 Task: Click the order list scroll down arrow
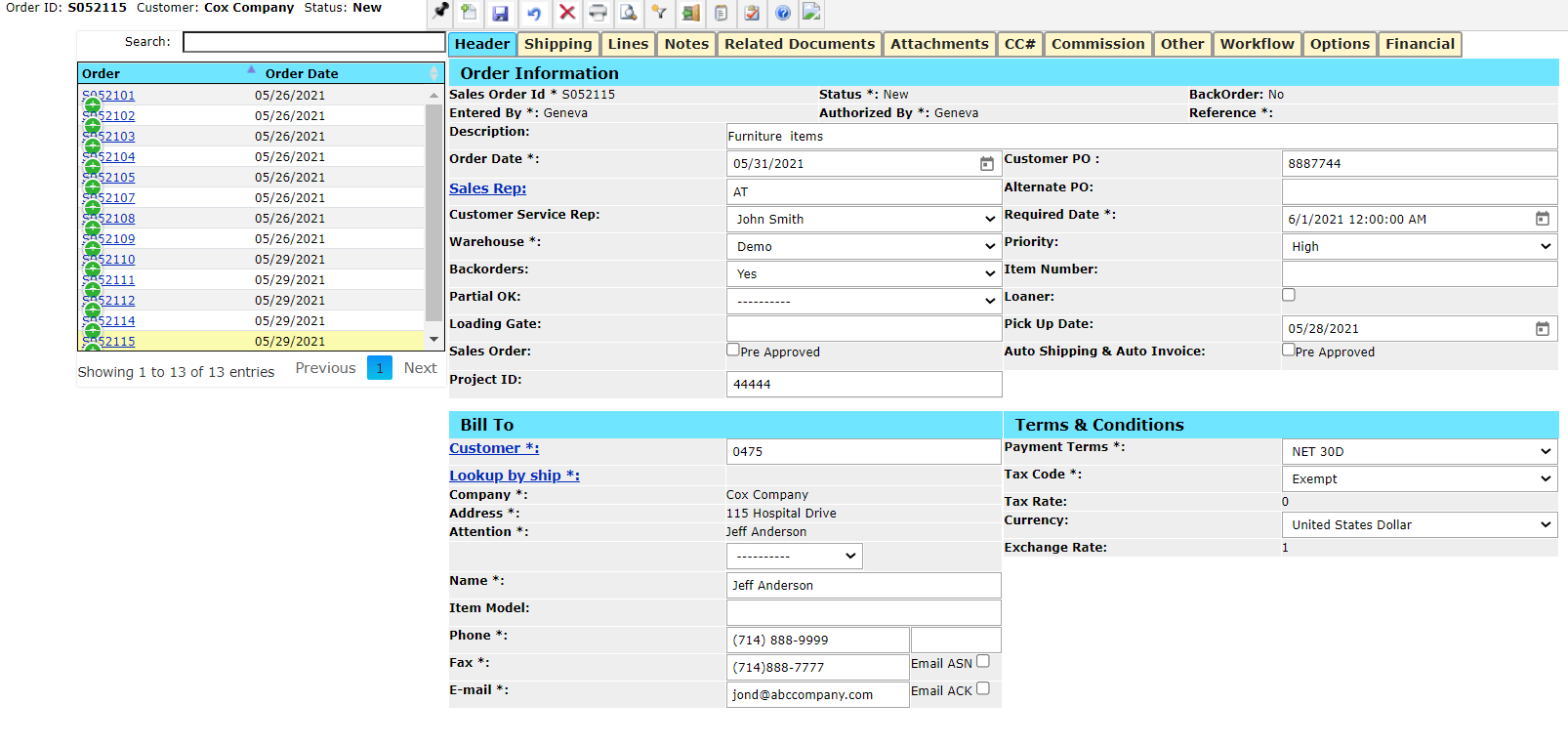pyautogui.click(x=434, y=340)
